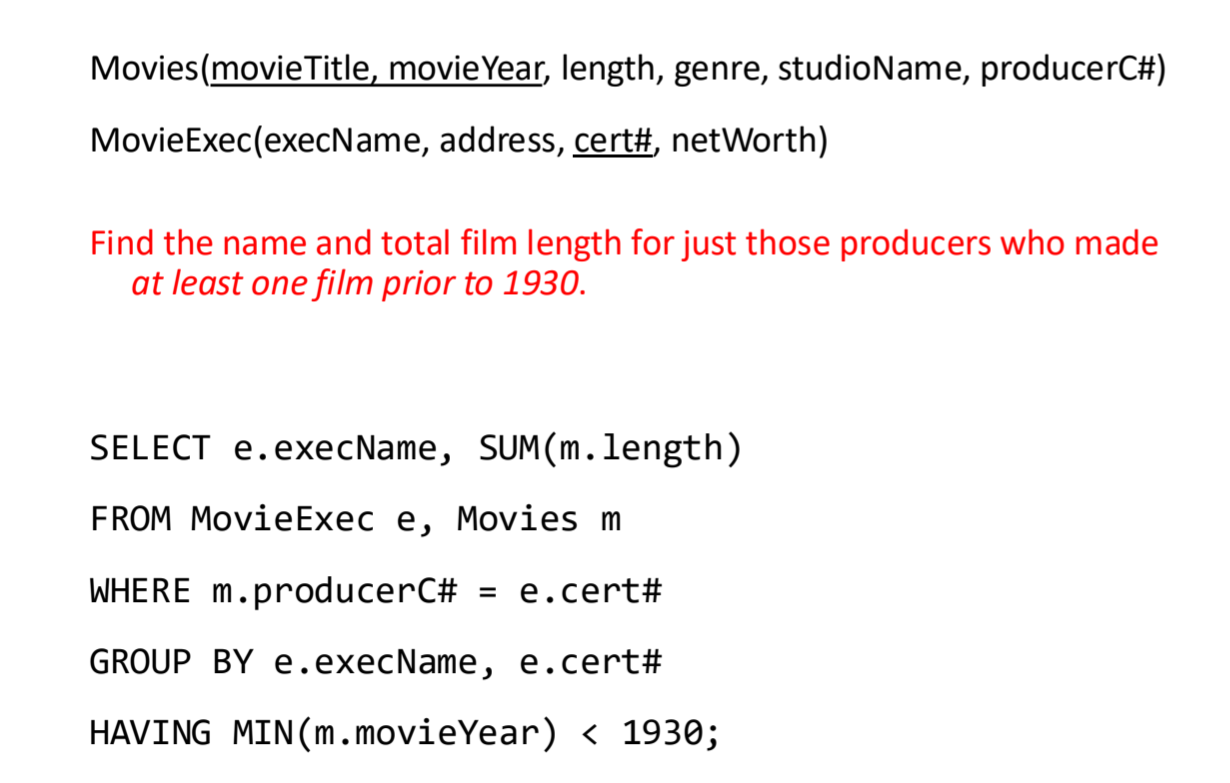Click the 'GROUP BY e.execName, e.cert#' line
Viewport: 1230px width, 783px height.
(376, 662)
